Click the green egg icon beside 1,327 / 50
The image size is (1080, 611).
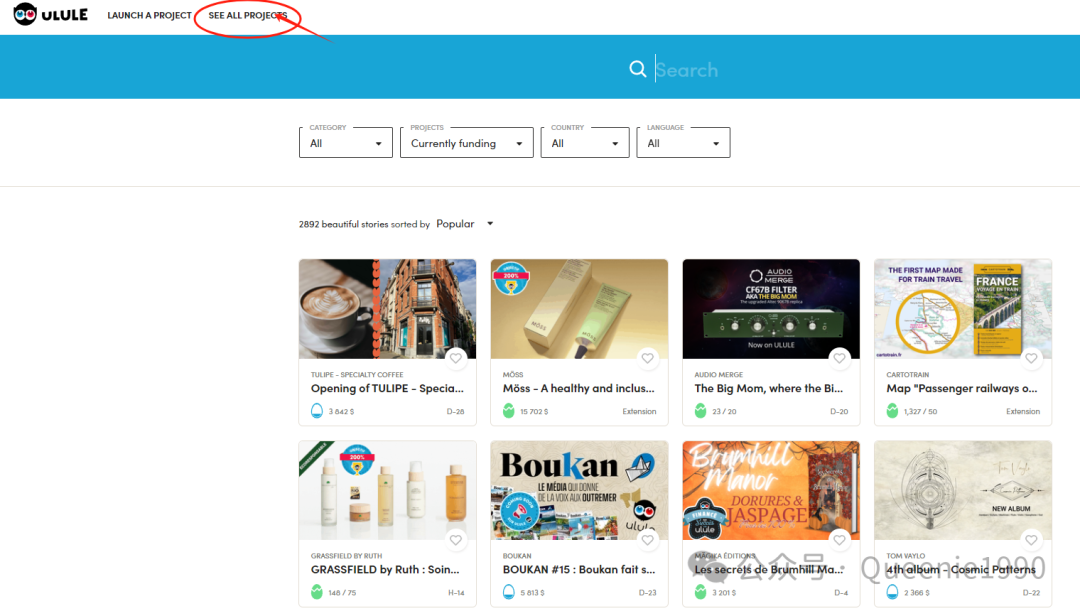[893, 411]
